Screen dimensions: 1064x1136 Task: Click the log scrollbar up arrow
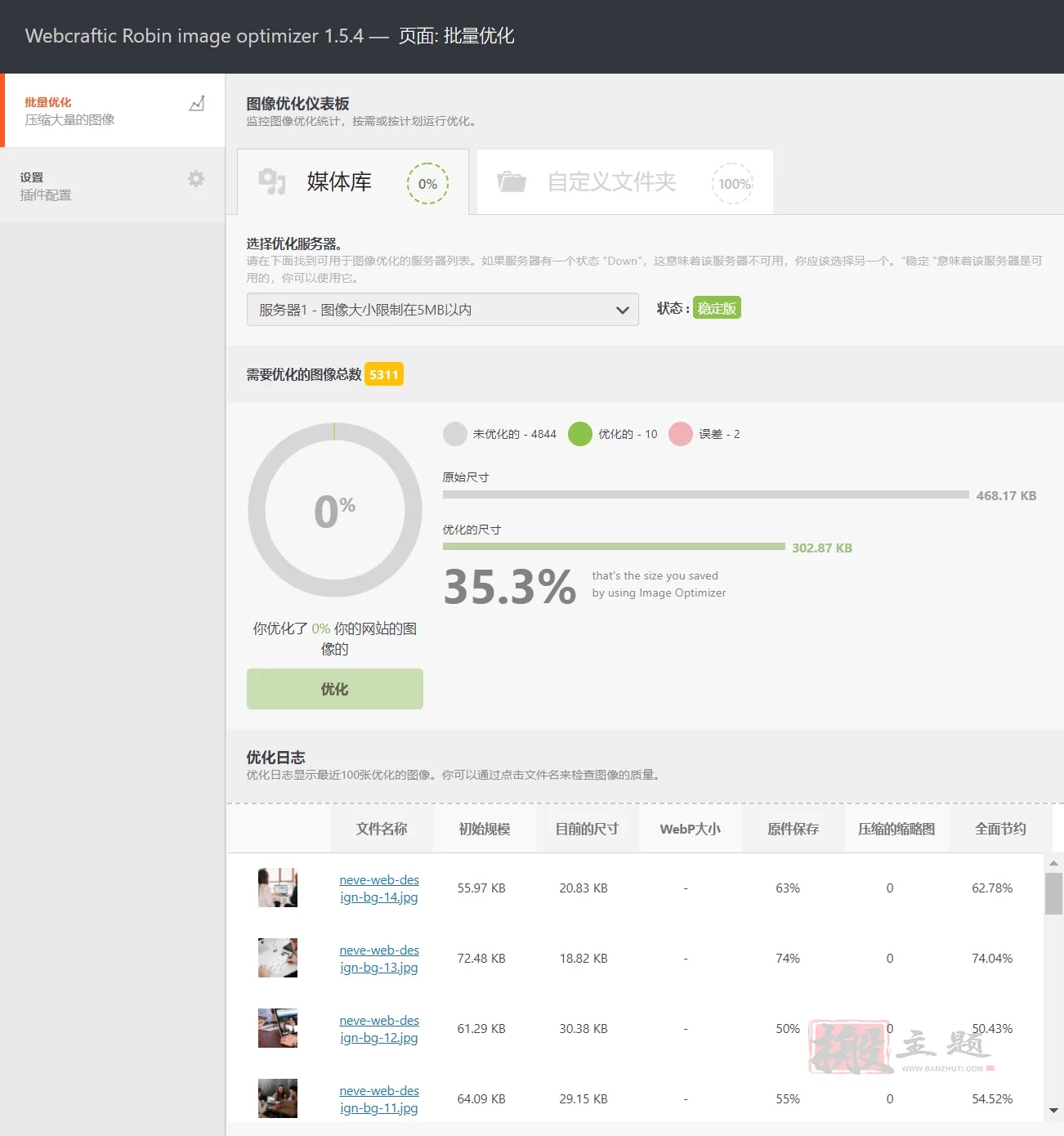coord(1053,863)
